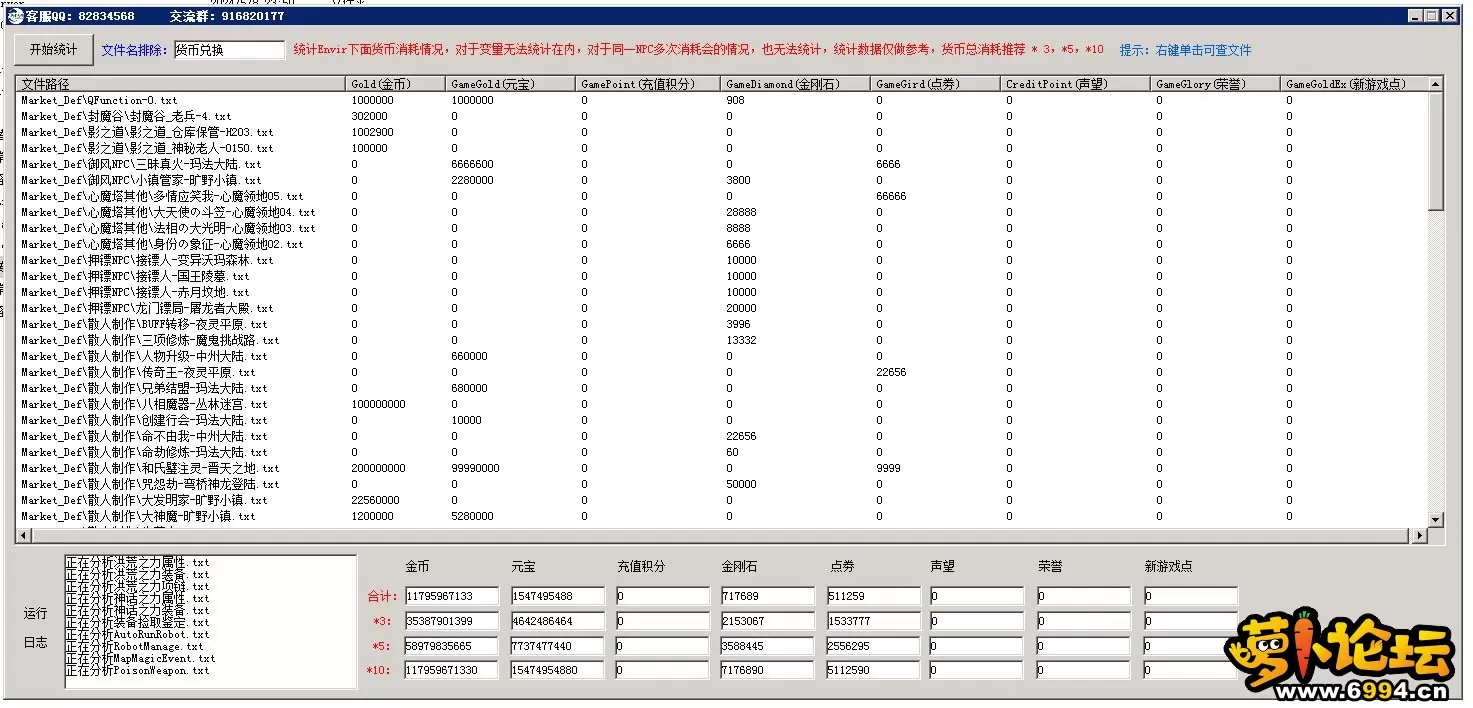The width and height of the screenshot is (1473, 708).
Task: Select the Market_Def\QFunction-0.txt row
Action: coord(100,100)
